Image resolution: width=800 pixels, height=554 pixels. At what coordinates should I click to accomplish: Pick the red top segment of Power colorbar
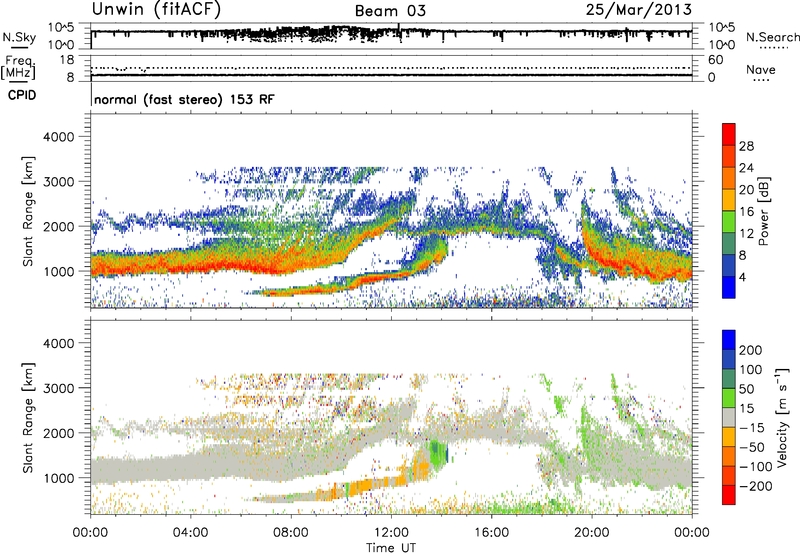pos(729,135)
